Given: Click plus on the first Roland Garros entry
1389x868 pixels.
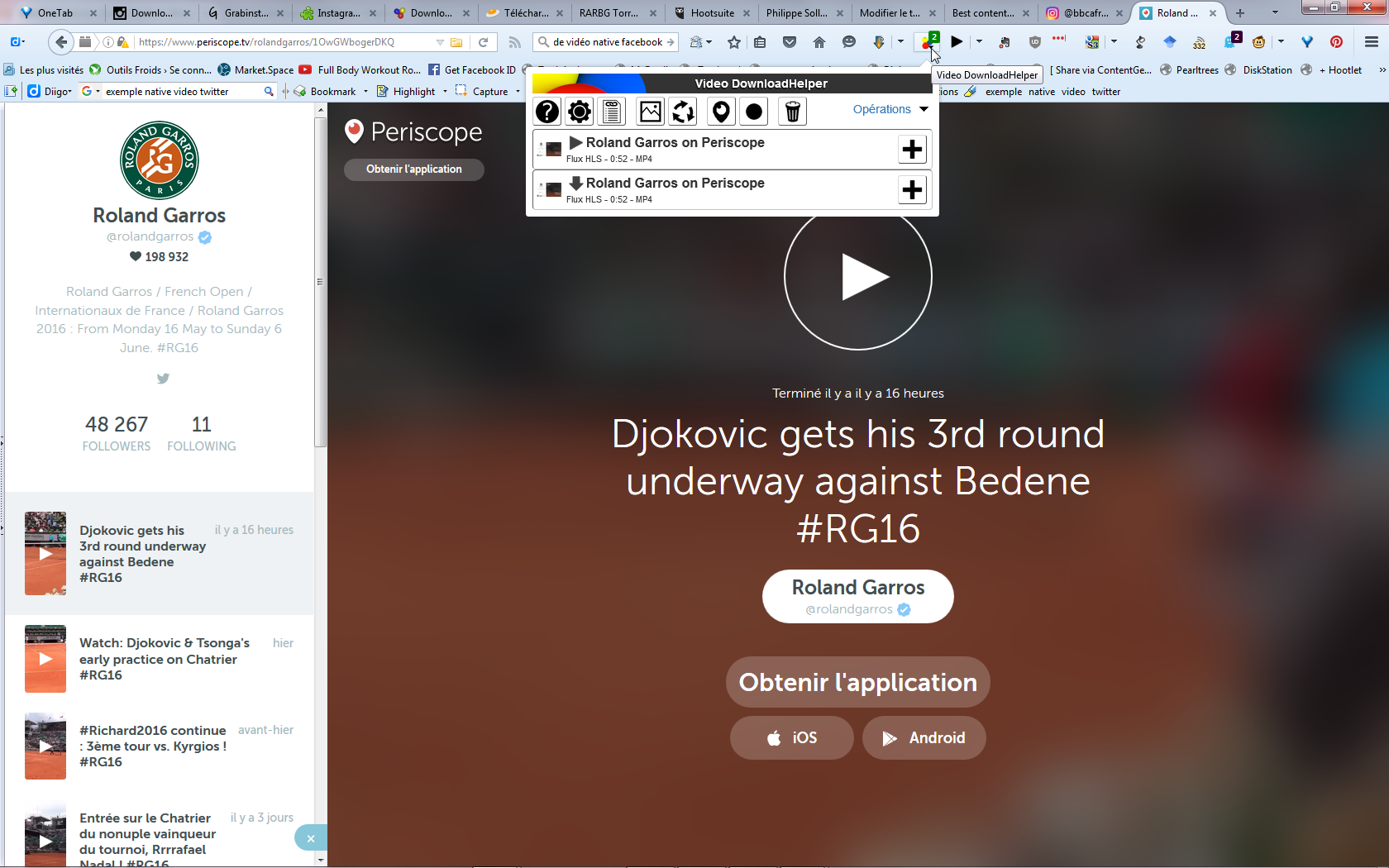Looking at the screenshot, I should pyautogui.click(x=912, y=150).
